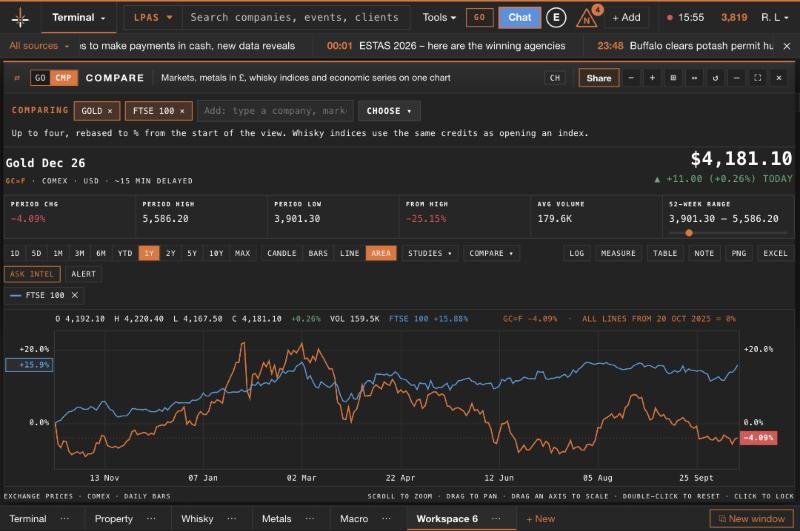Viewport: 800px width, 531px height.
Task: Open the ellipsis menu on the Terminal tab
Action: 65,518
